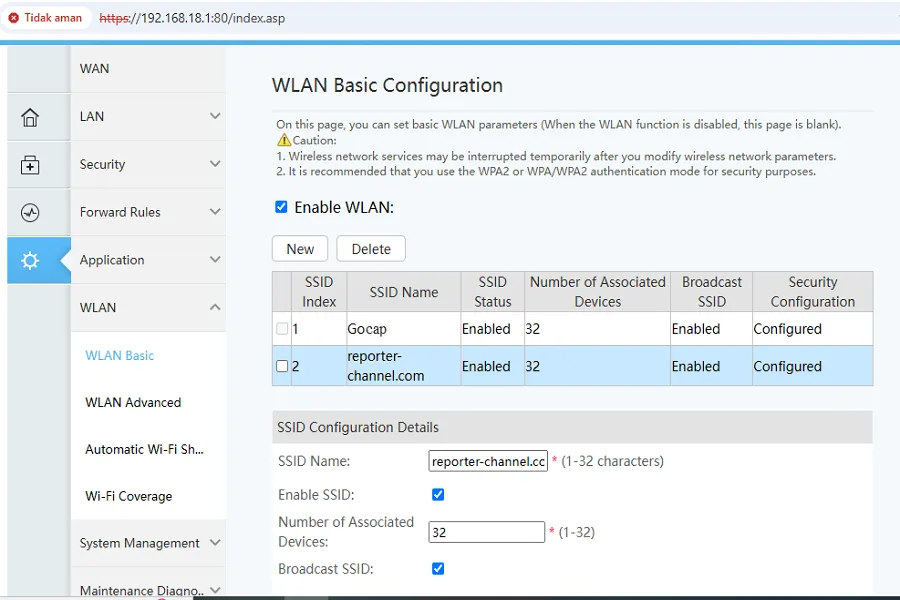900x600 pixels.
Task: Toggle the Enable WLAN checkbox
Action: [x=281, y=207]
